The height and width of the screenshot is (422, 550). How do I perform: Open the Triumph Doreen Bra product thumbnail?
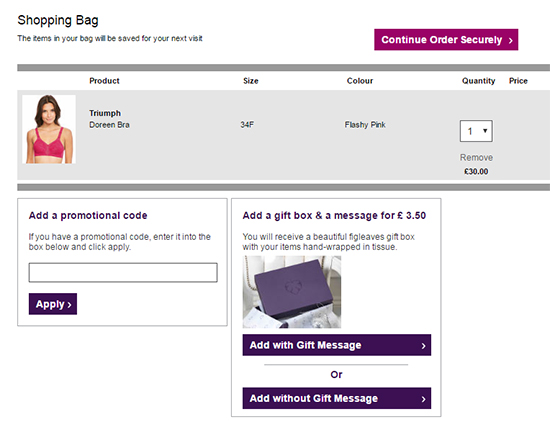(x=49, y=129)
